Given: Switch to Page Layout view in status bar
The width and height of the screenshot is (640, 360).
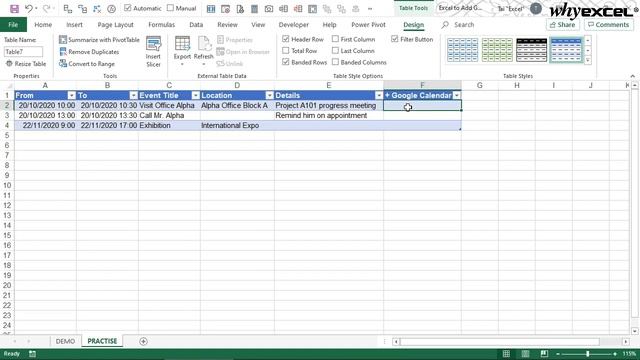Looking at the screenshot, I should click(x=525, y=353).
